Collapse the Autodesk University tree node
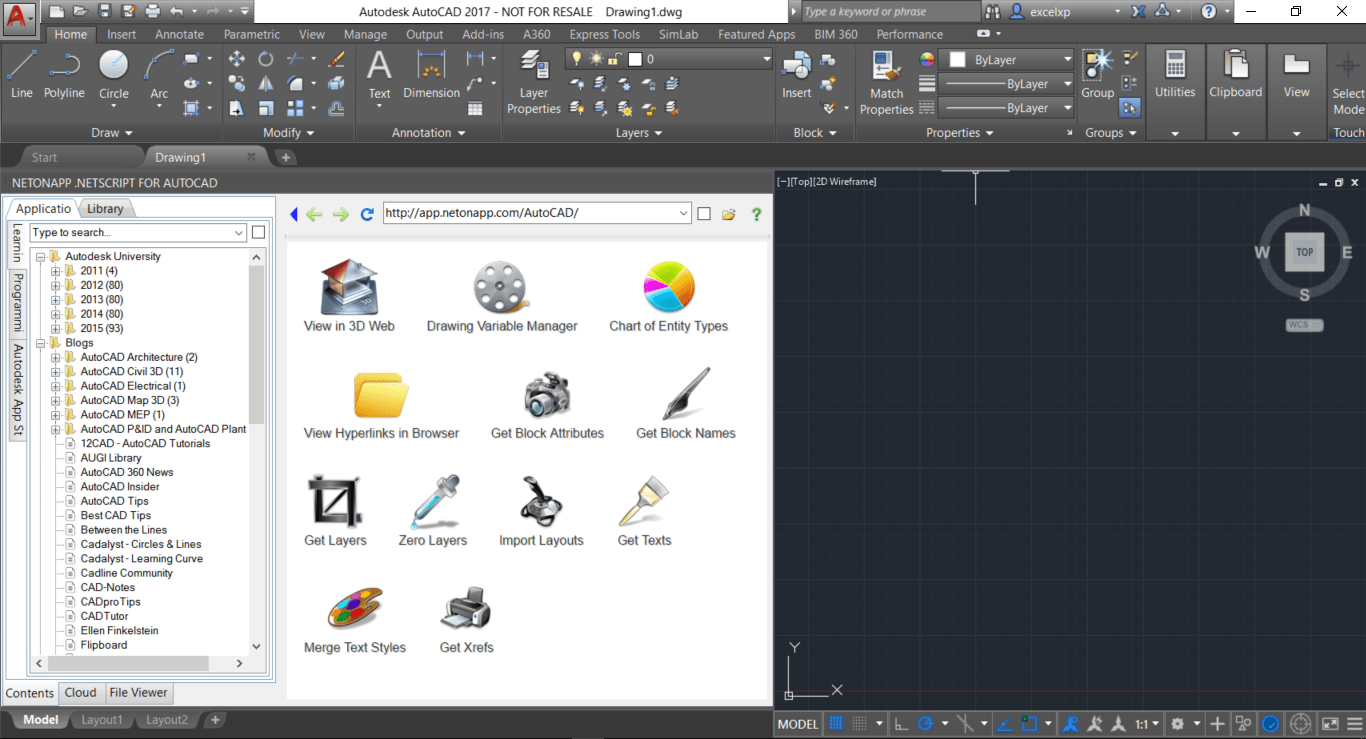The width and height of the screenshot is (1366, 739). (x=41, y=257)
